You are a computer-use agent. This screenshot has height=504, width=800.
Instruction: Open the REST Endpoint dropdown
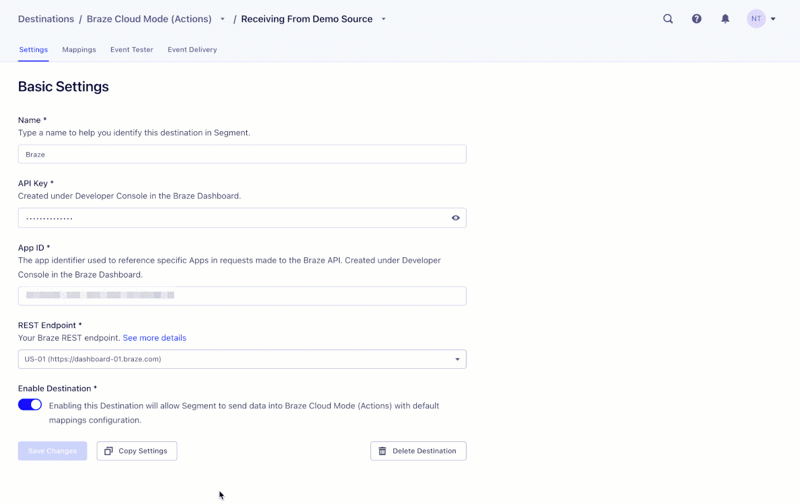[x=242, y=359]
